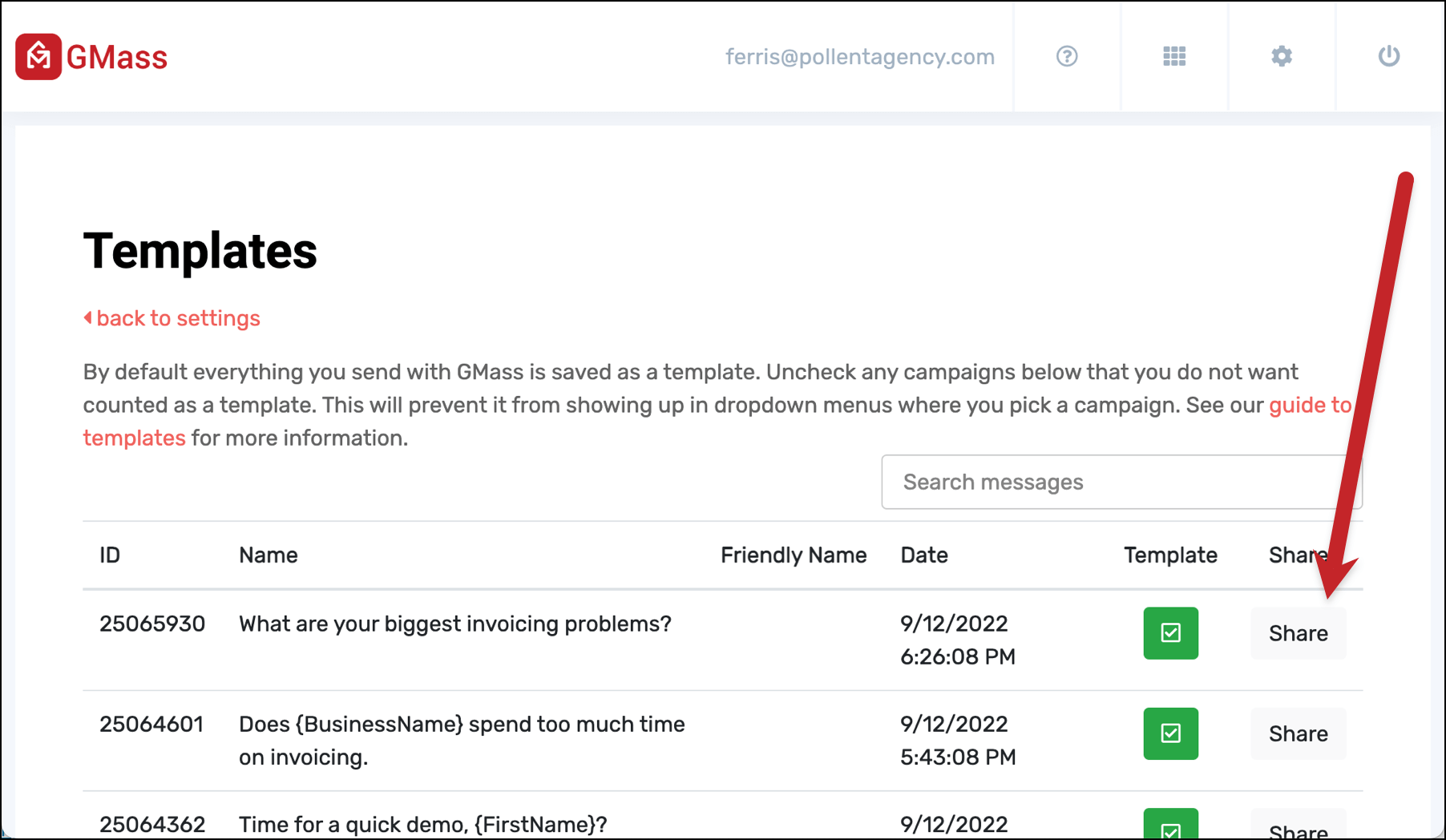
Task: Uncheck template checkbox for campaign 25064601
Action: coord(1171,733)
